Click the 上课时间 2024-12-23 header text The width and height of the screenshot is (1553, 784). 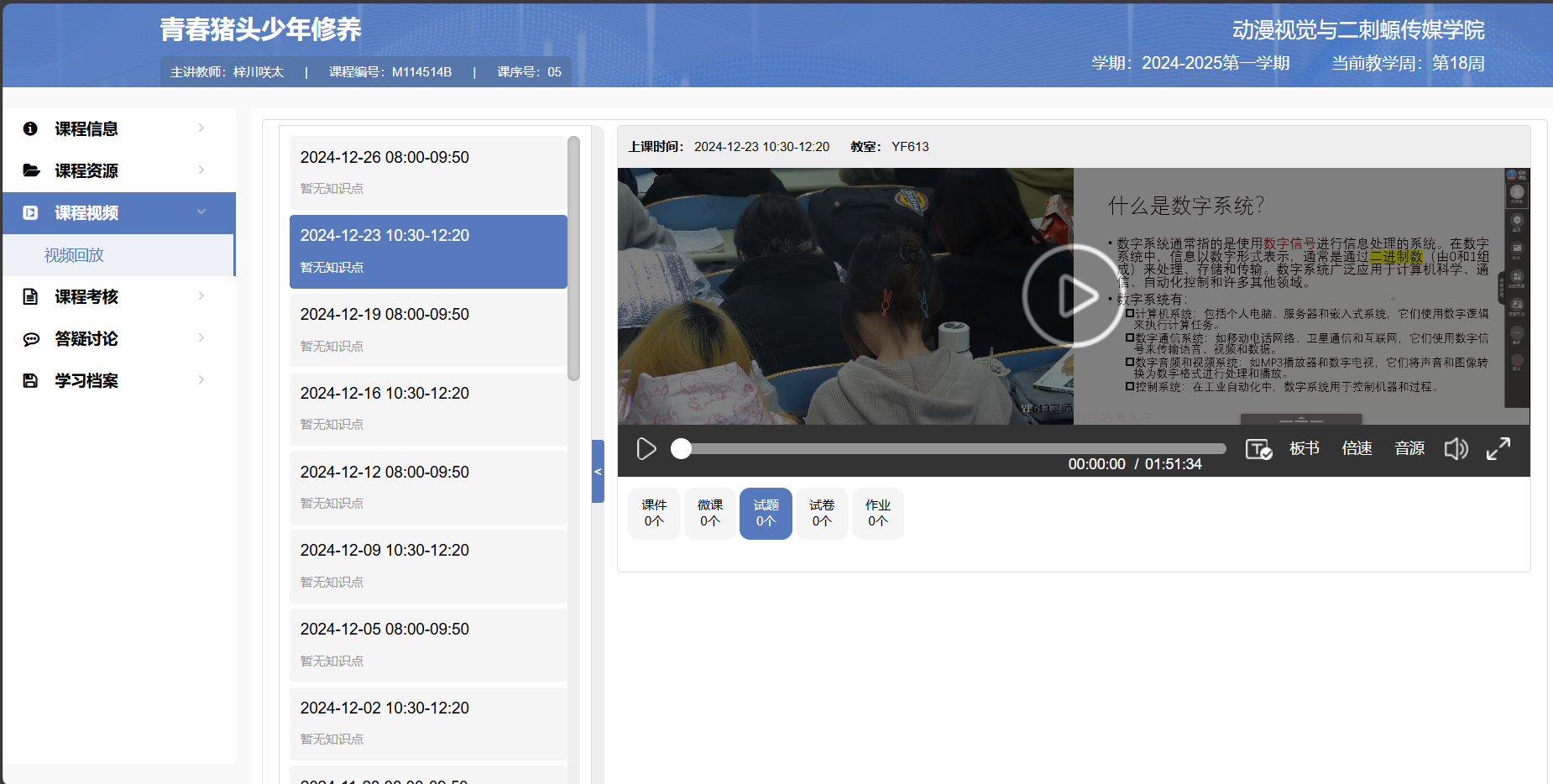coord(729,147)
